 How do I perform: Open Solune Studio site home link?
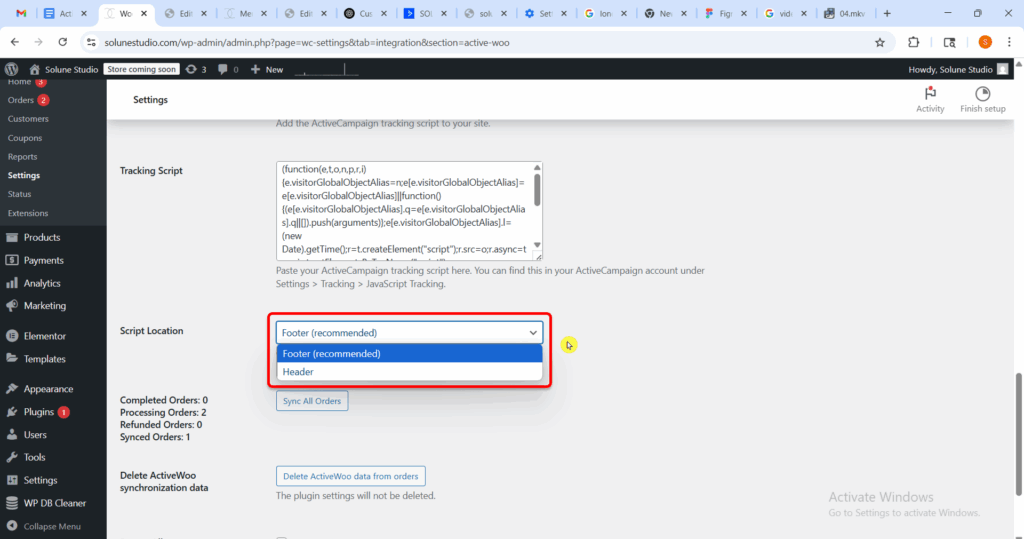(x=63, y=69)
